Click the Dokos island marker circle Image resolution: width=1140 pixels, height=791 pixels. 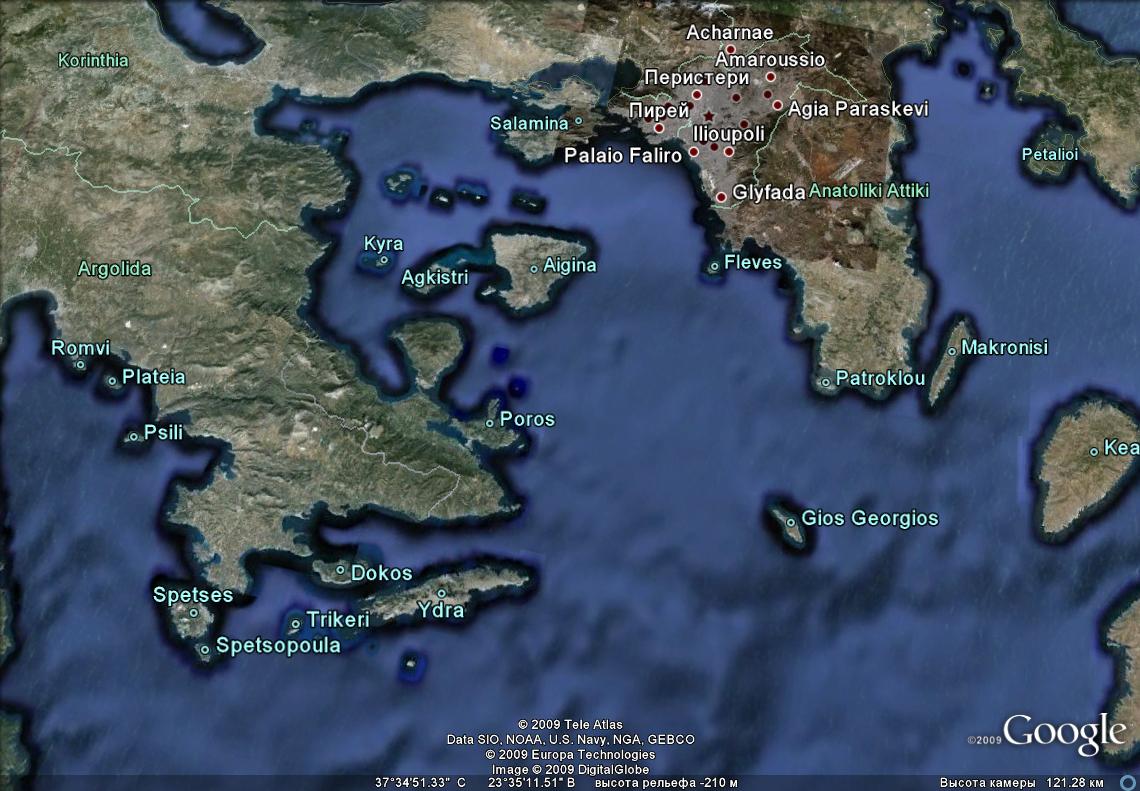(x=341, y=571)
